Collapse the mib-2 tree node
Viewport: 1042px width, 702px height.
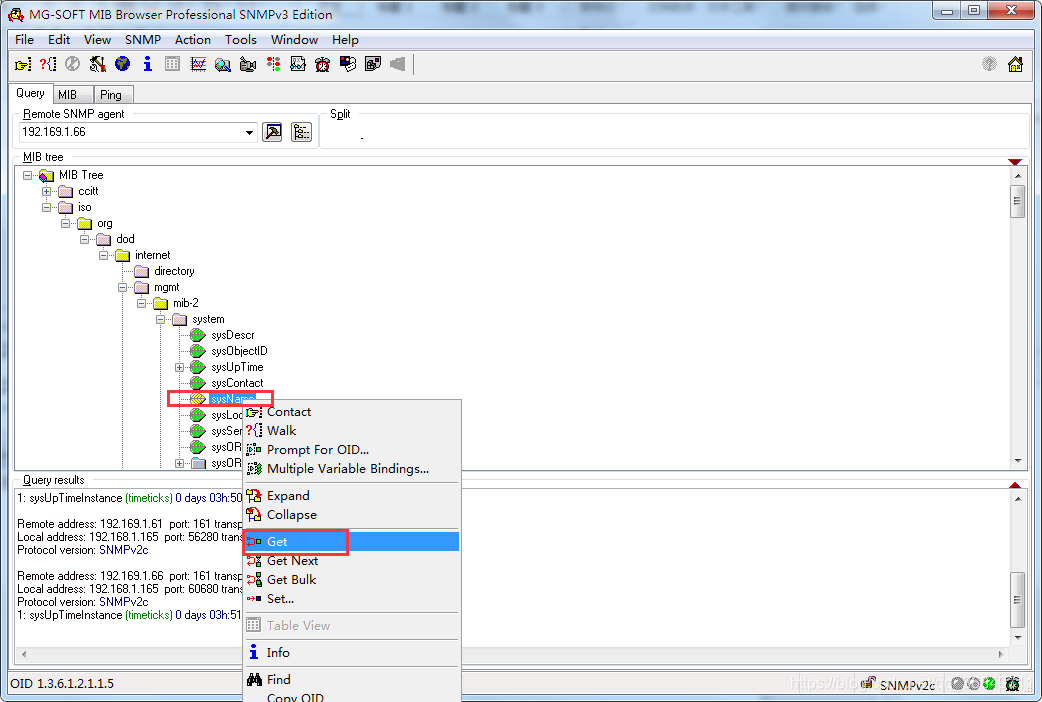(142, 303)
